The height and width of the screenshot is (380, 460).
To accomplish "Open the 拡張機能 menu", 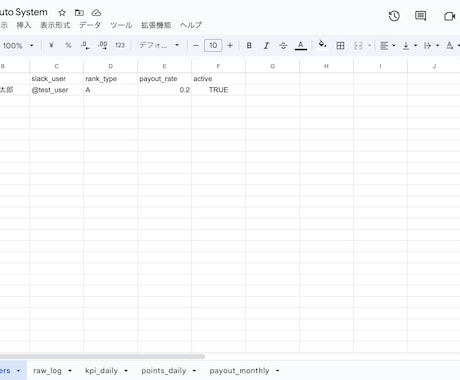I will (x=156, y=25).
